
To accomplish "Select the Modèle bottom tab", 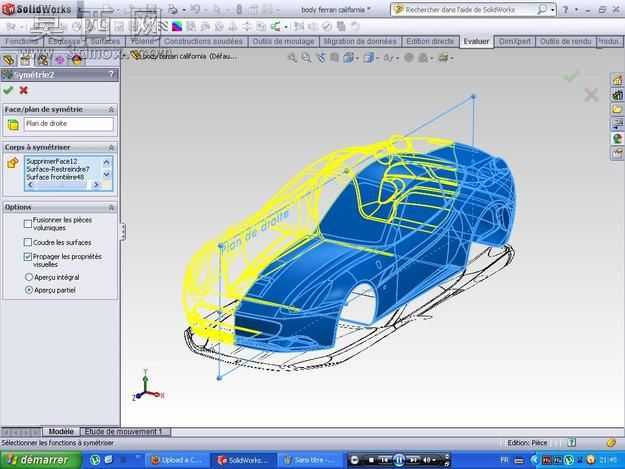I will [61, 432].
